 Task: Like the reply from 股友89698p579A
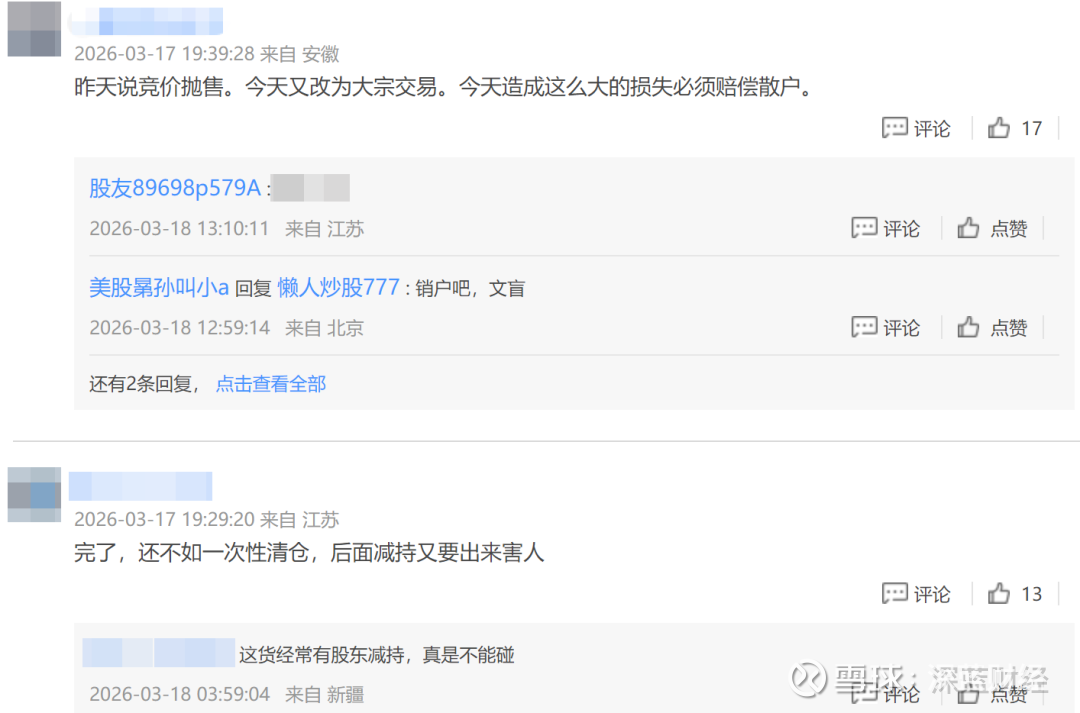[x=992, y=228]
